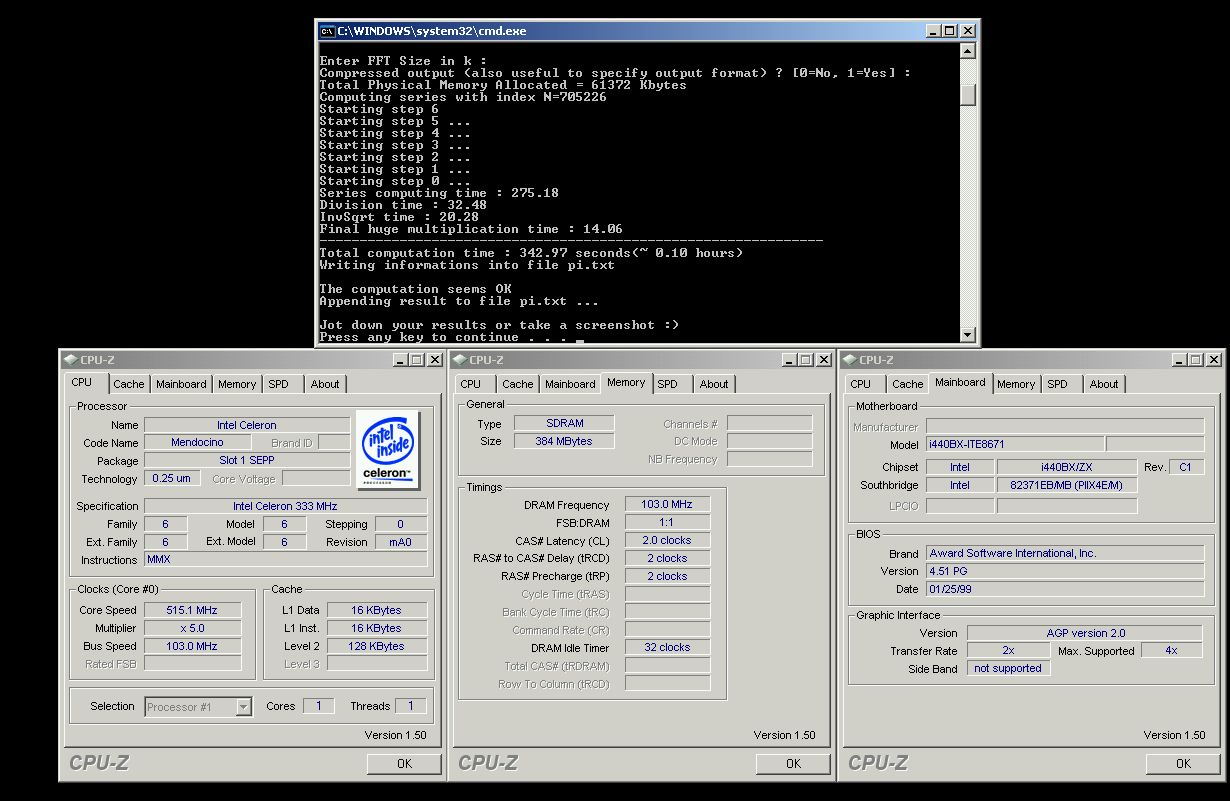Click the cmd.exe vertical scrollbar thumb
Screen dimensions: 1230x801
(x=968, y=94)
